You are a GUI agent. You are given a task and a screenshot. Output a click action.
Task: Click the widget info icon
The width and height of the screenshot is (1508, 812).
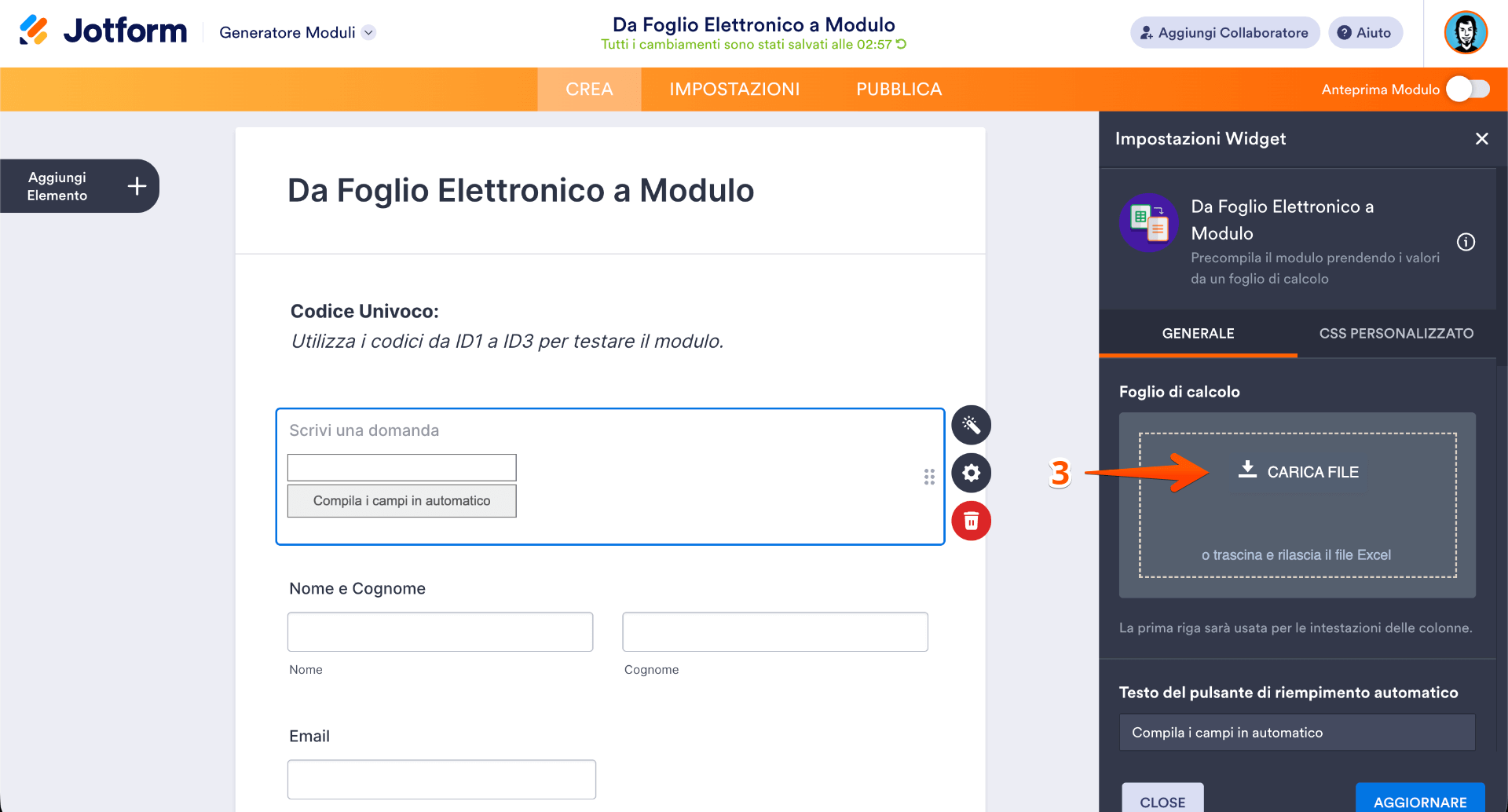click(1466, 242)
